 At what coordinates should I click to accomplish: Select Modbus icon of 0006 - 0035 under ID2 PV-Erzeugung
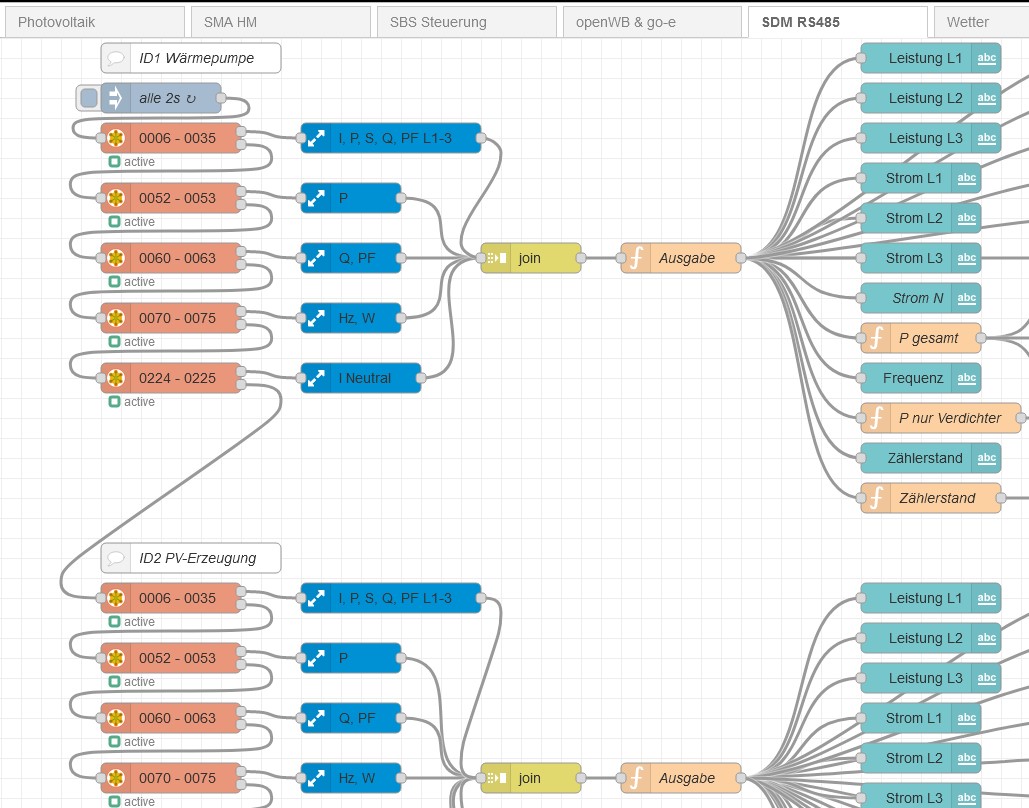[116, 598]
